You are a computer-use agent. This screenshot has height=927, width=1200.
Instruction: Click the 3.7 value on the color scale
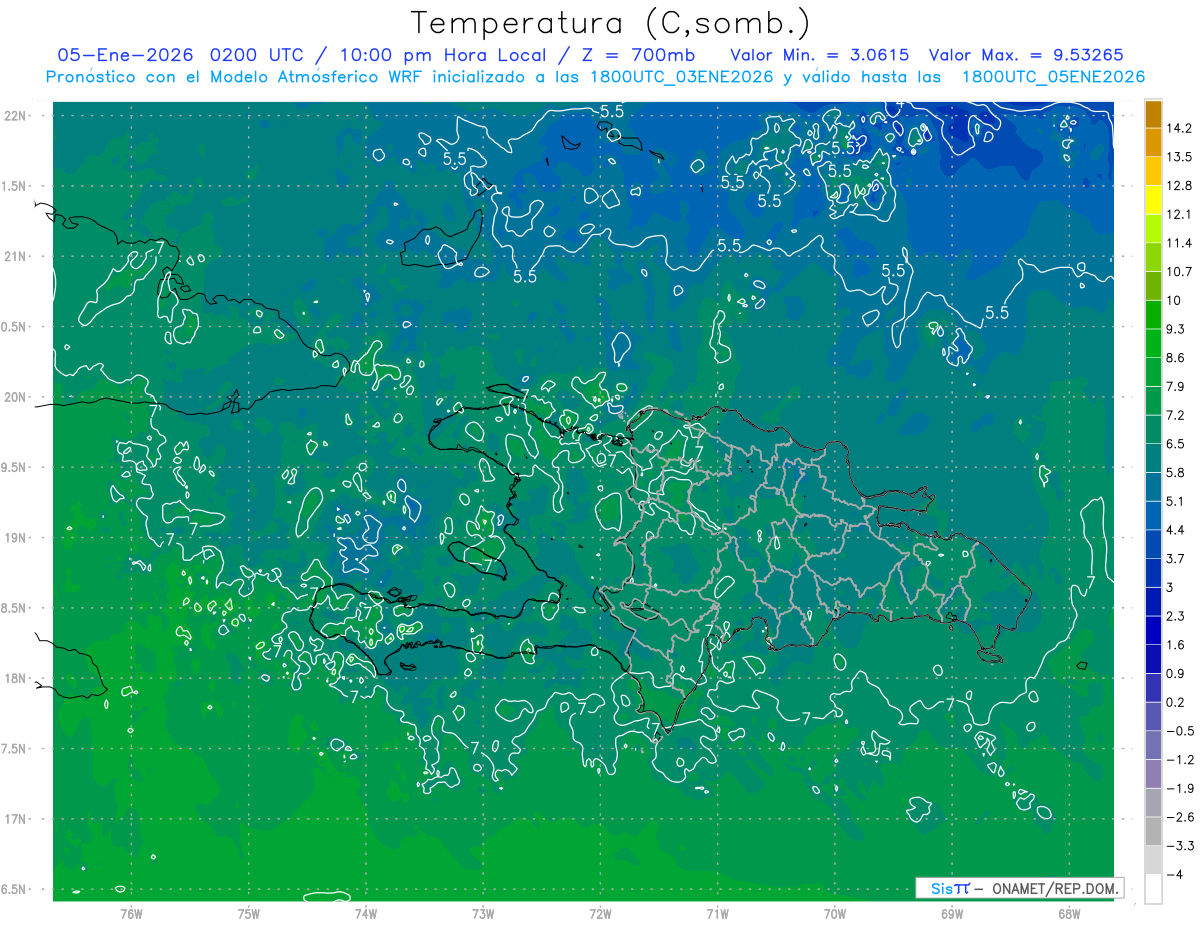pos(1176,558)
